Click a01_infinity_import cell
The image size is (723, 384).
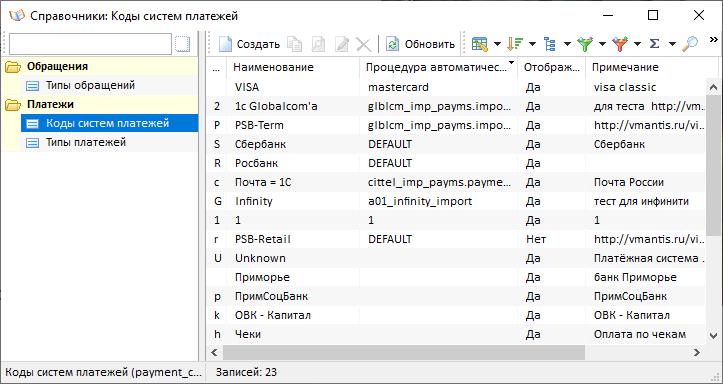(x=438, y=201)
